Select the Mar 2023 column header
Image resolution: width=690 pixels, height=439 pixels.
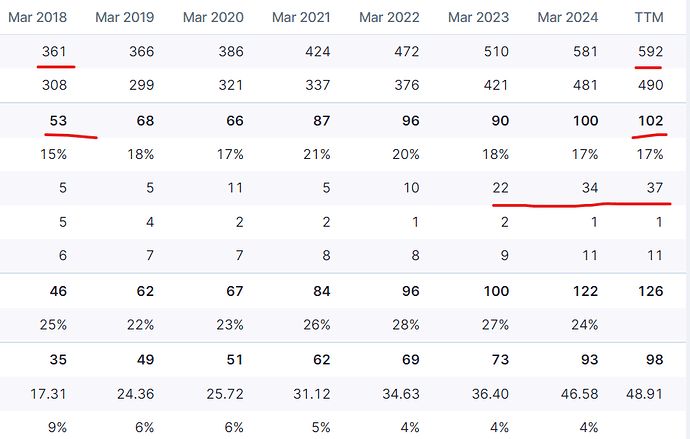click(x=478, y=17)
